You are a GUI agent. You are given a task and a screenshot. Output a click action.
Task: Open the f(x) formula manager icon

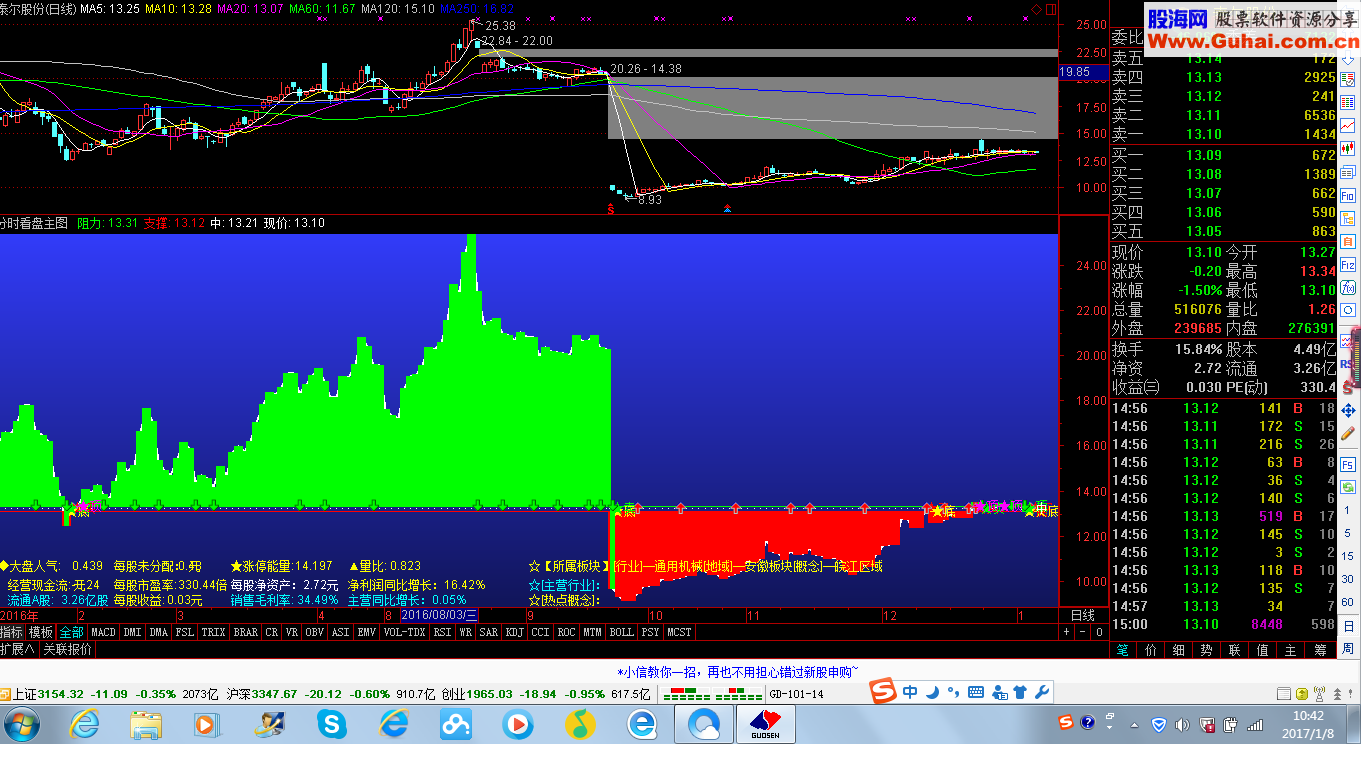pyautogui.click(x=1348, y=287)
